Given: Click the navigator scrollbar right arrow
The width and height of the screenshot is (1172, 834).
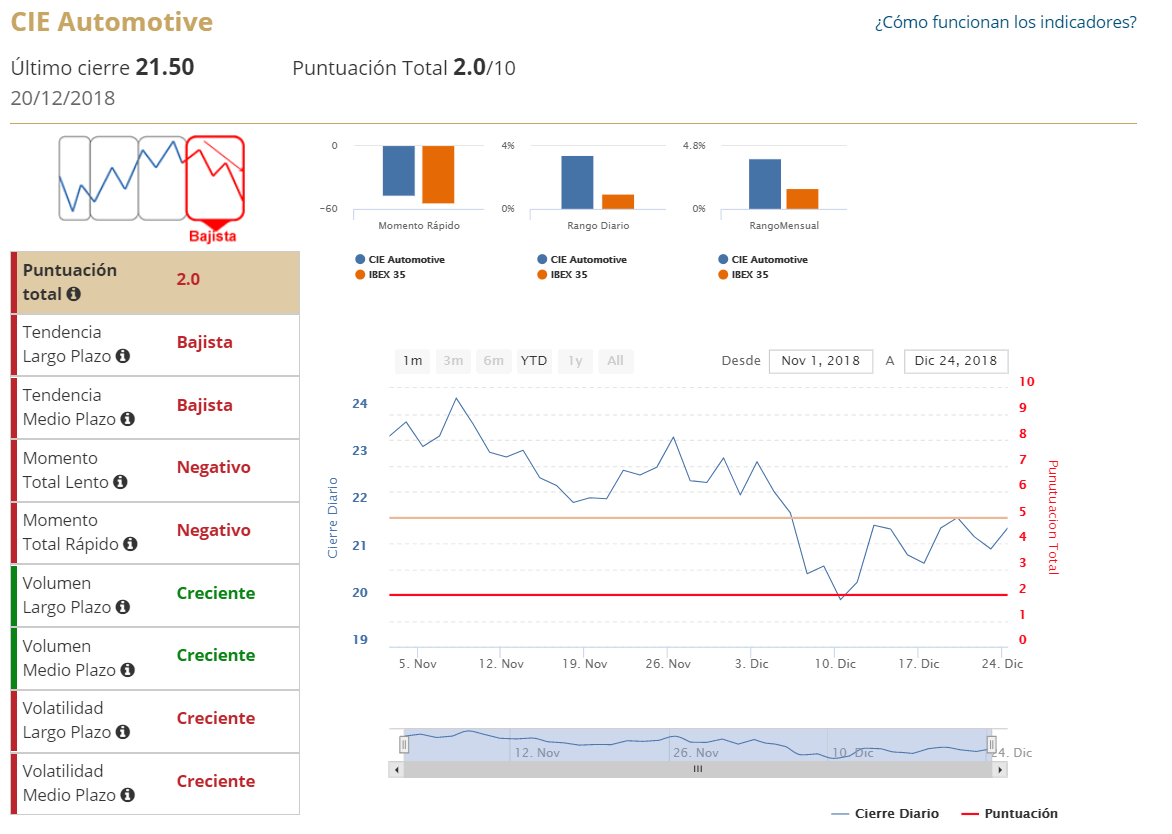Looking at the screenshot, I should click(x=999, y=770).
